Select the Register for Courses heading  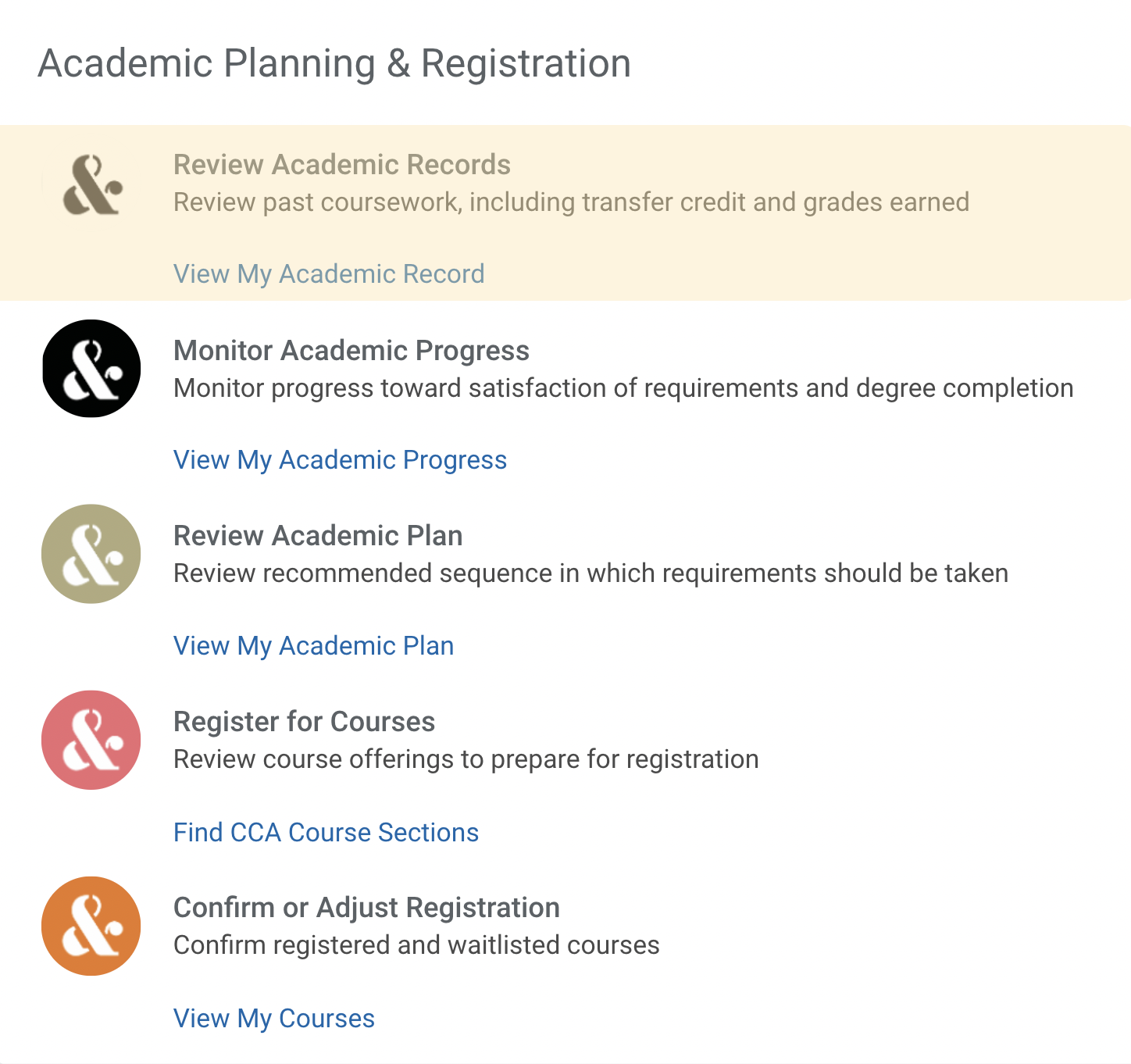304,722
